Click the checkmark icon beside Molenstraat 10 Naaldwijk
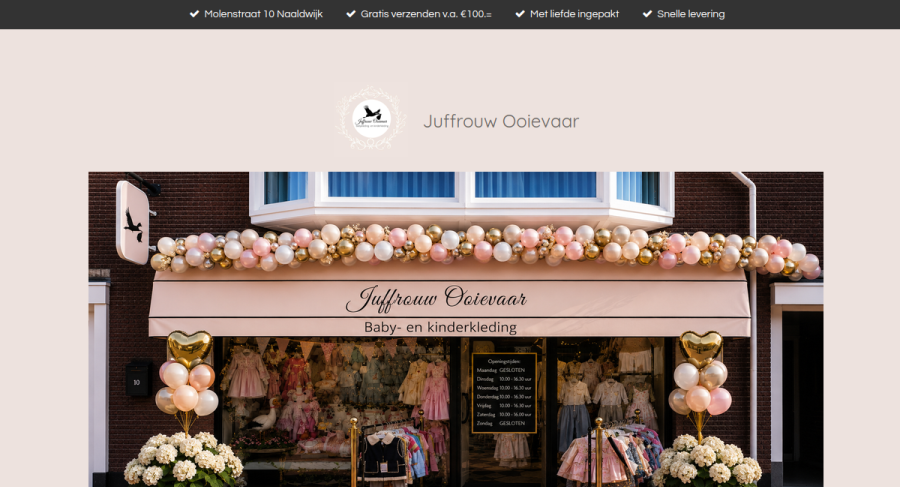The width and height of the screenshot is (900, 487). (x=194, y=14)
